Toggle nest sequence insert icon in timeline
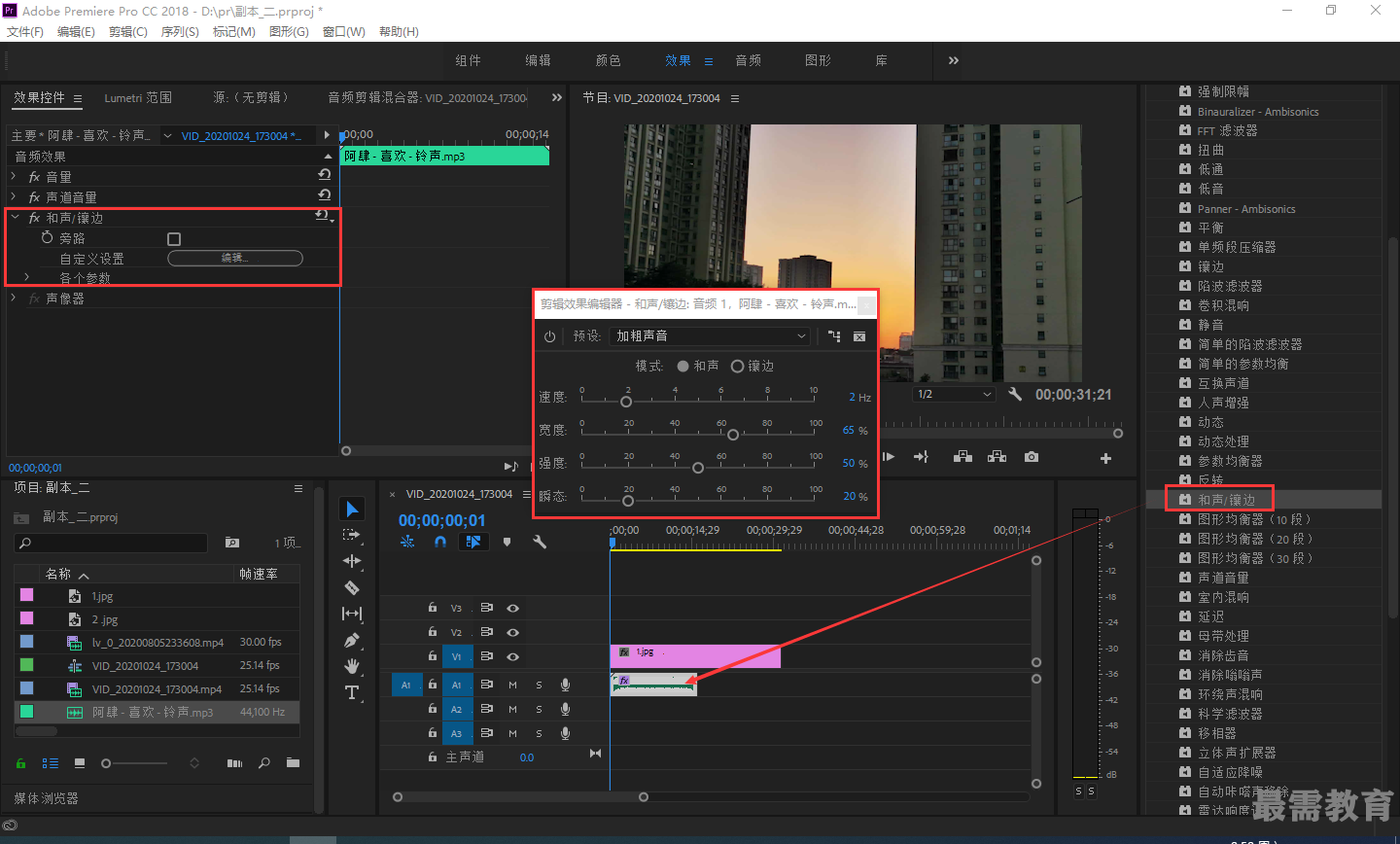Screen dimensions: 1400x844 pos(407,542)
